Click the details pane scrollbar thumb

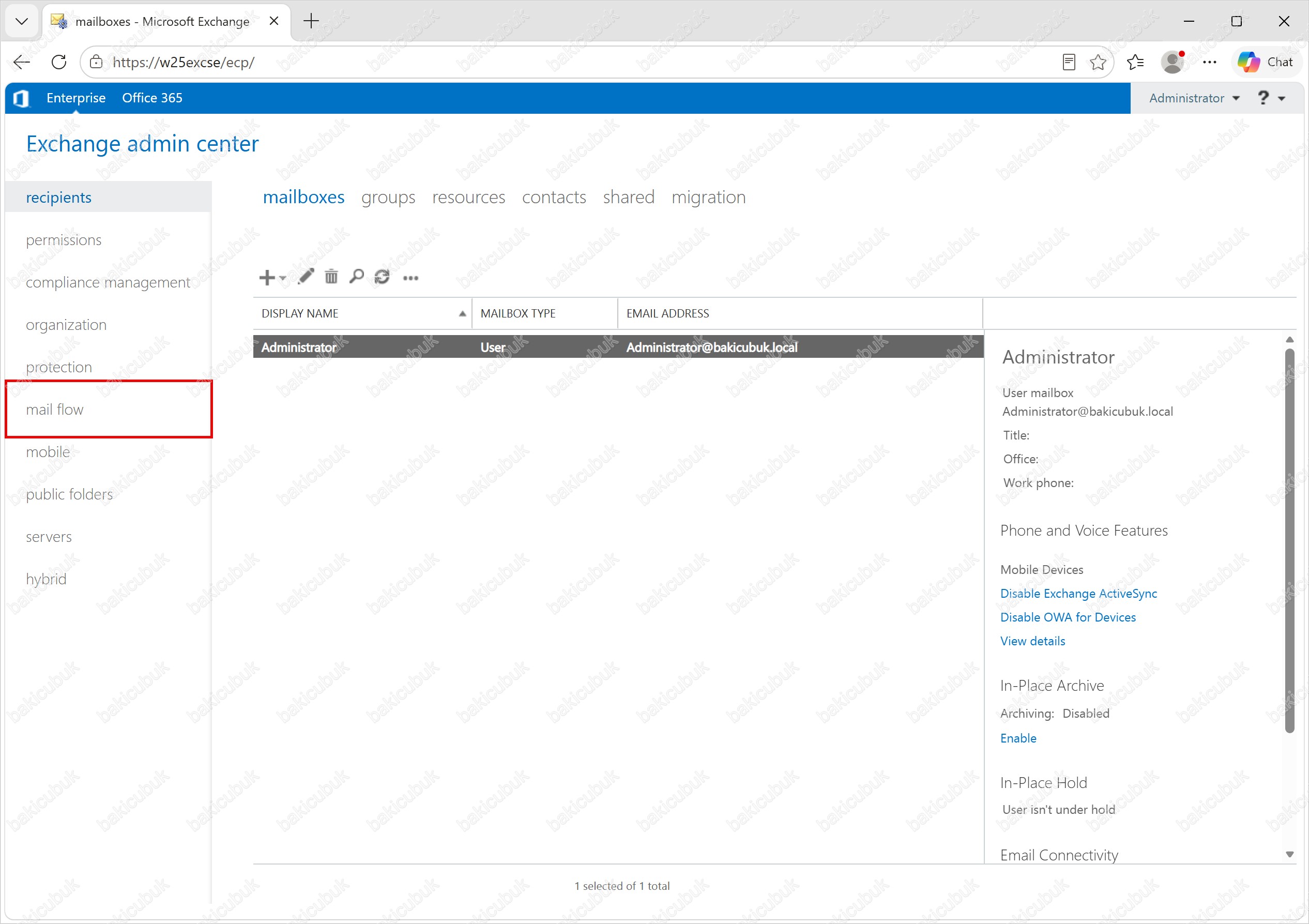(x=1290, y=541)
